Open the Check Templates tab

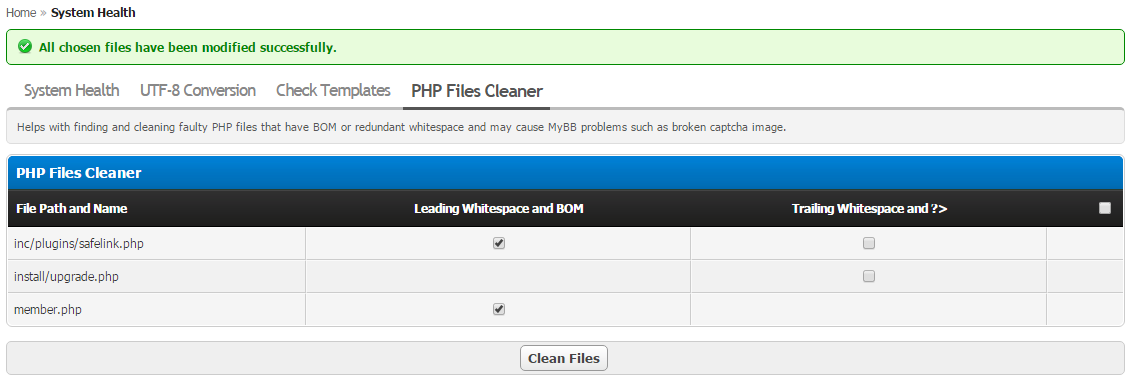pyautogui.click(x=333, y=91)
